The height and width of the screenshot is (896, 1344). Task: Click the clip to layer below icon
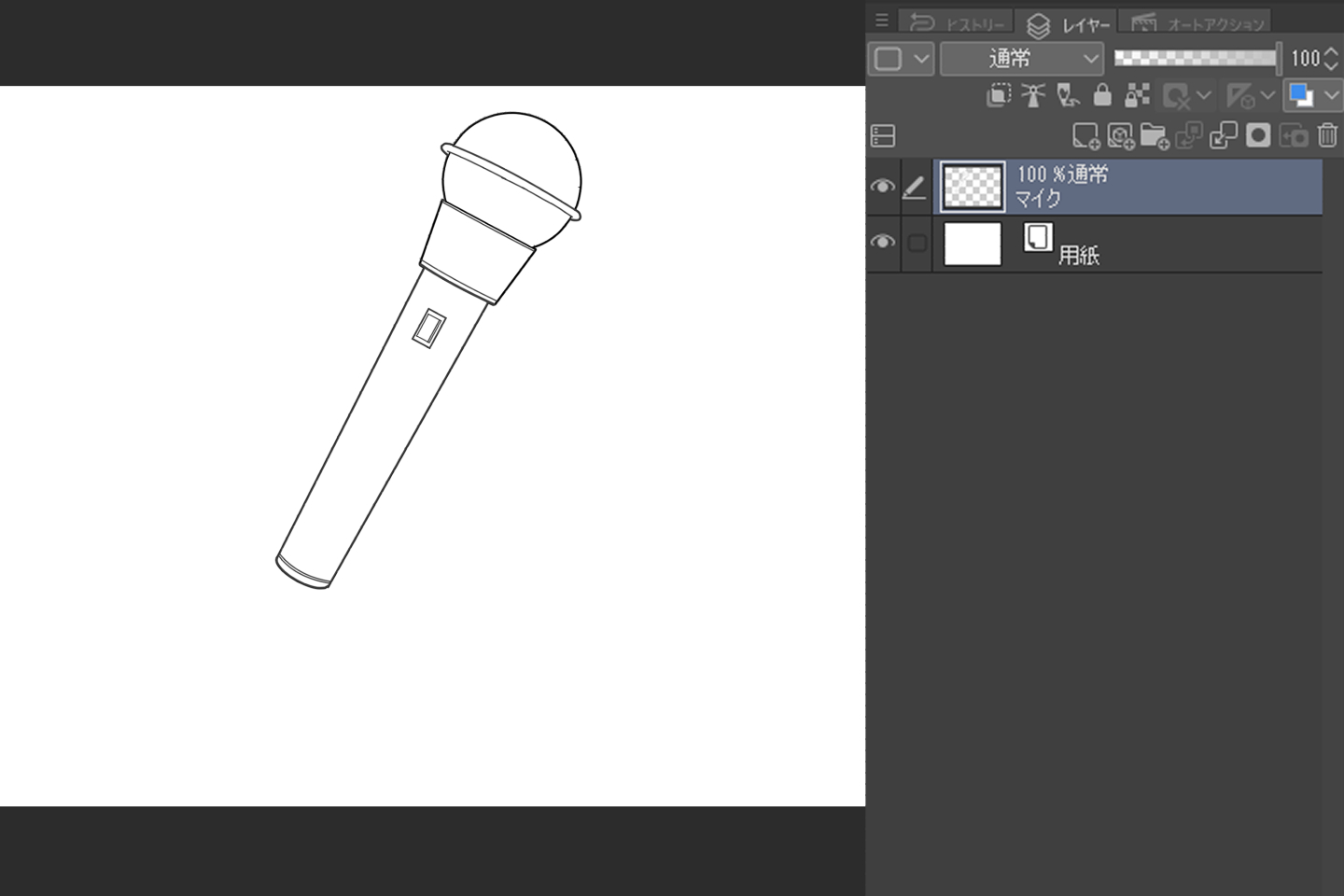pyautogui.click(x=999, y=95)
